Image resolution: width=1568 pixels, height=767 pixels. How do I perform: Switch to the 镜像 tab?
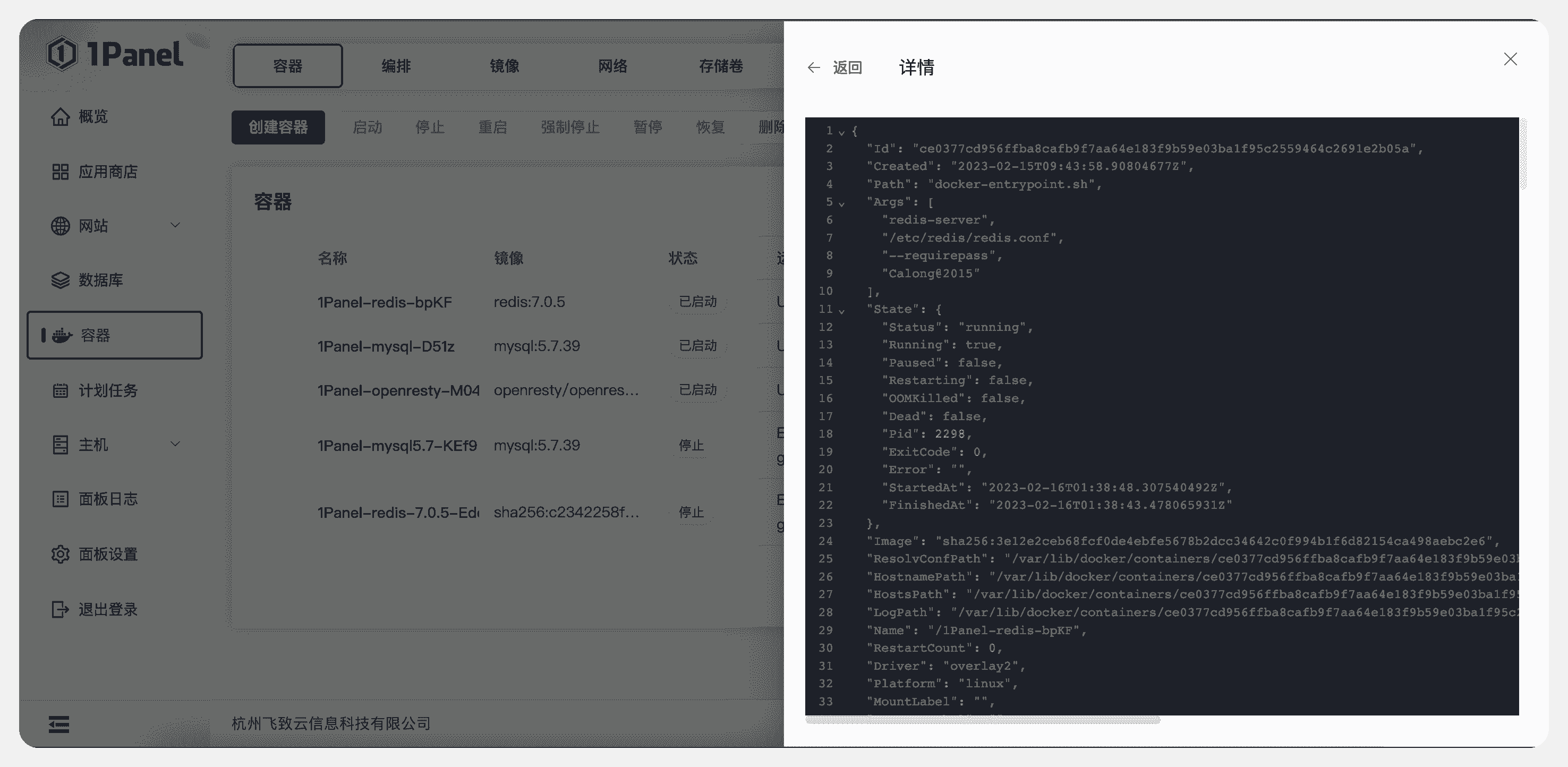click(x=505, y=66)
